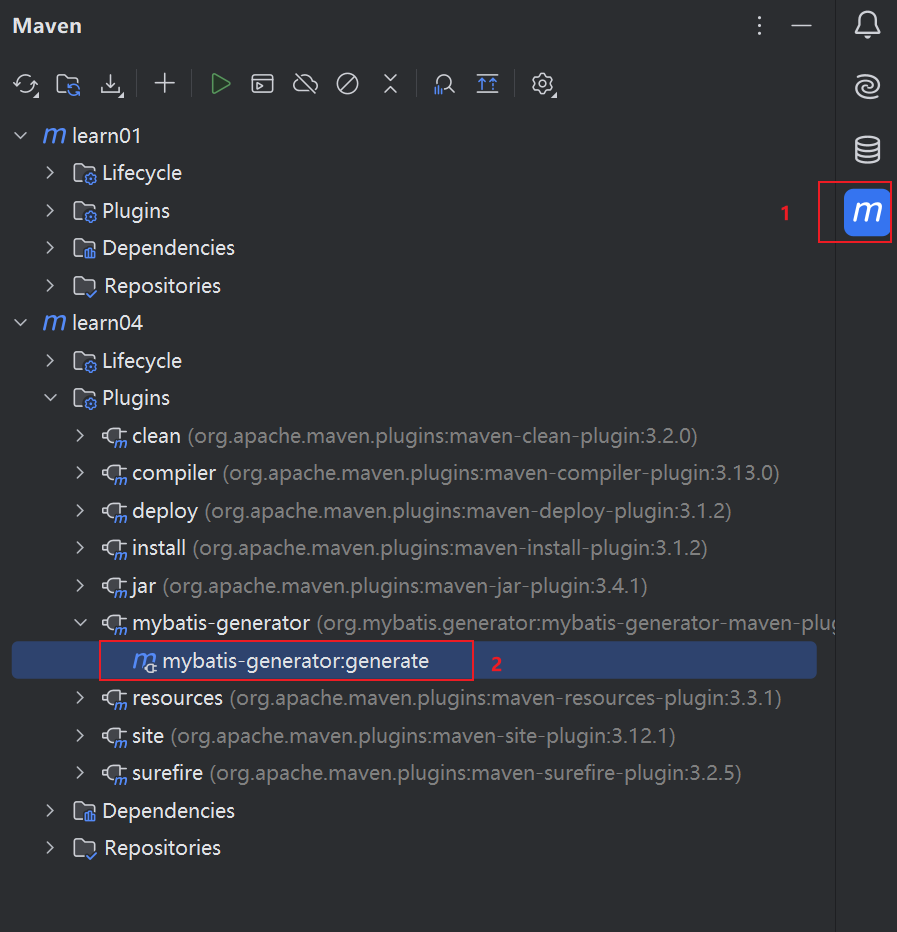Click Generate Sources and Update Folders icon
897x932 pixels.
point(68,84)
